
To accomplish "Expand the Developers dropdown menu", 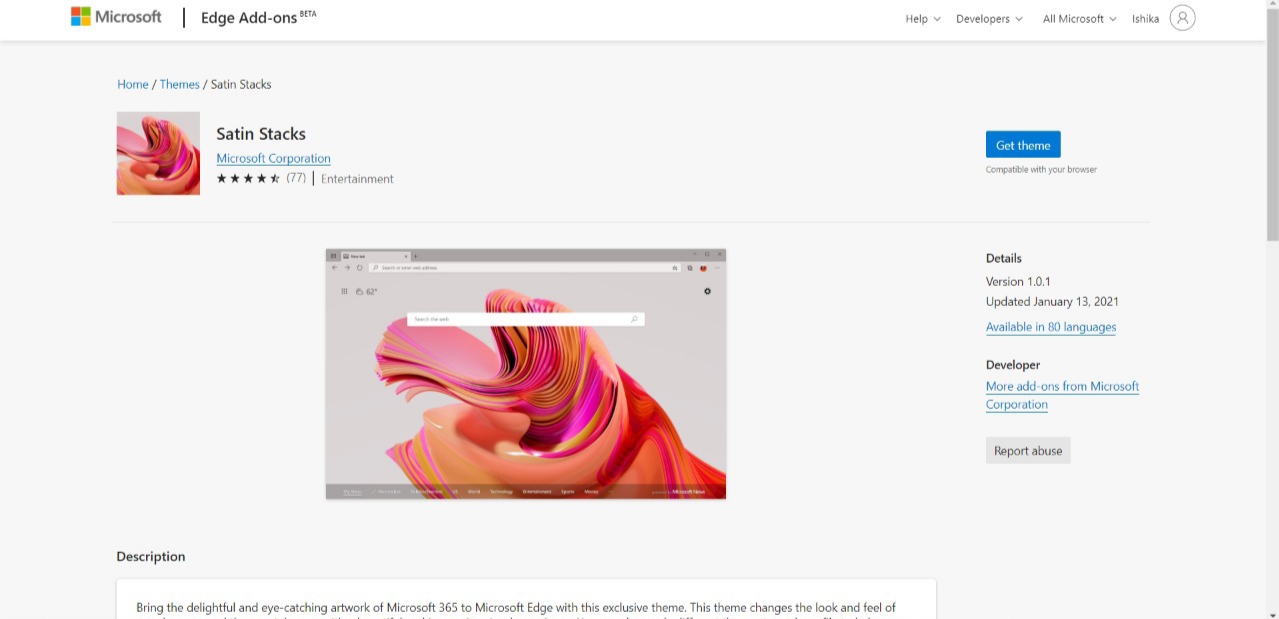I will 989,18.
